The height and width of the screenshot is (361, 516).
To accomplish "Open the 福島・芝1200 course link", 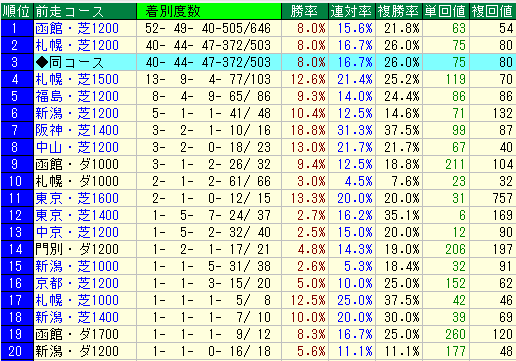I will pyautogui.click(x=77, y=96).
